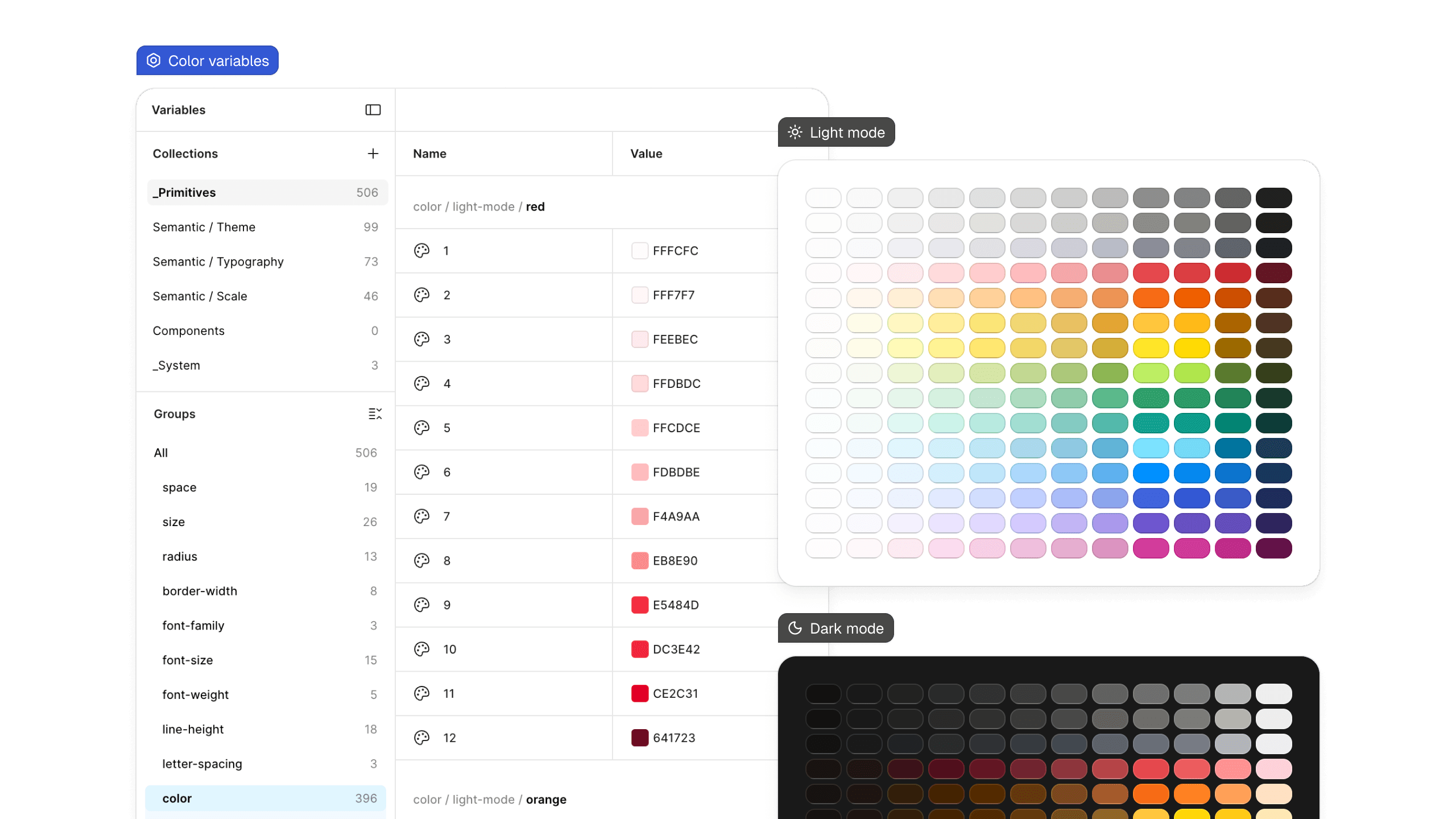Click the palette icon for red variable 9
The width and height of the screenshot is (1456, 819).
(422, 605)
